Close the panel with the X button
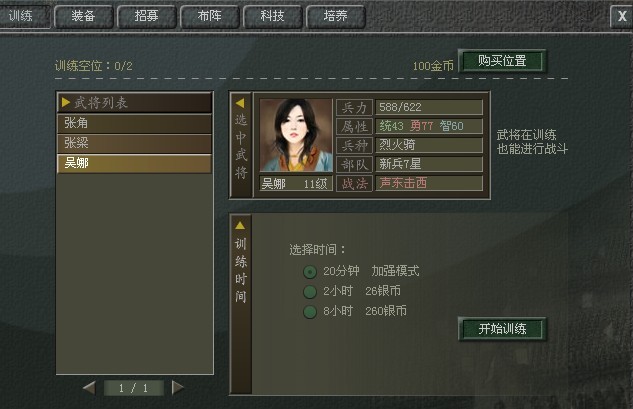The image size is (633, 409). pyautogui.click(x=622, y=16)
